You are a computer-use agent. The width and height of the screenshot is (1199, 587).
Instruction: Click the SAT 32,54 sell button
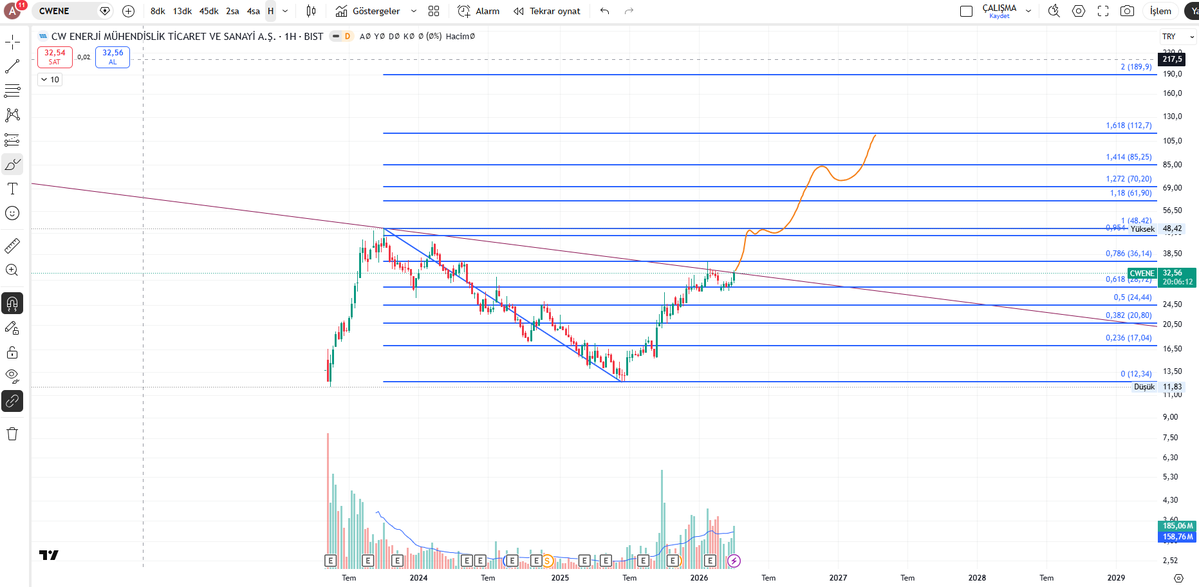coord(55,57)
